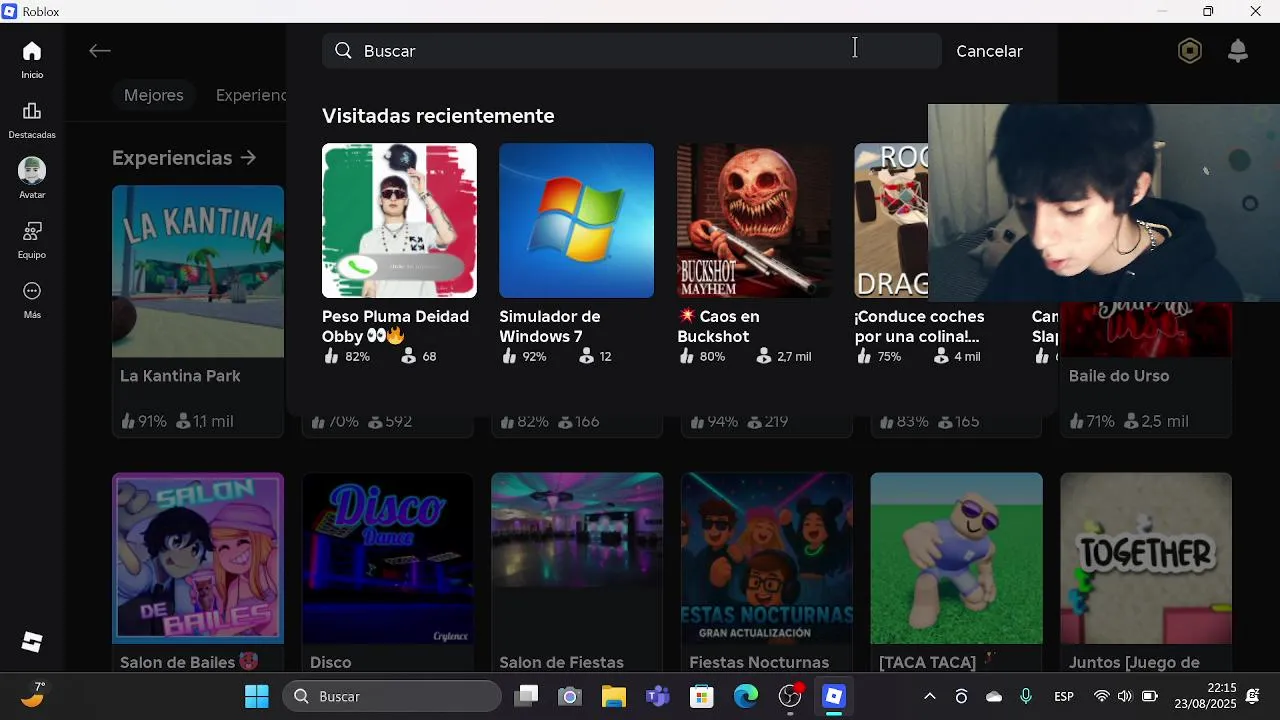This screenshot has height=720, width=1280.
Task: Open Equipo in the sidebar
Action: point(32,239)
